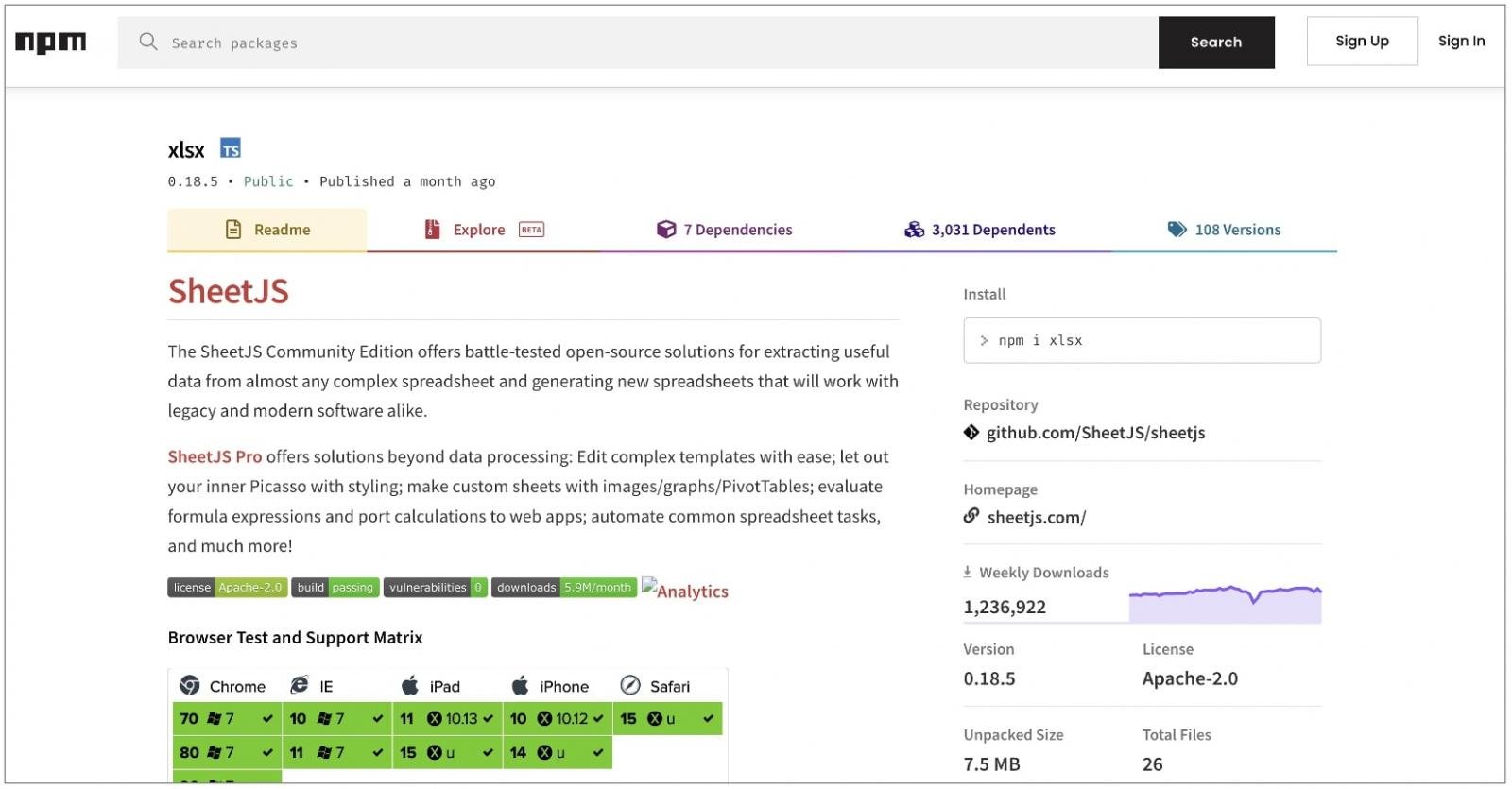Viewport: 1512px width, 789px height.
Task: Click the Public access label
Action: [268, 181]
